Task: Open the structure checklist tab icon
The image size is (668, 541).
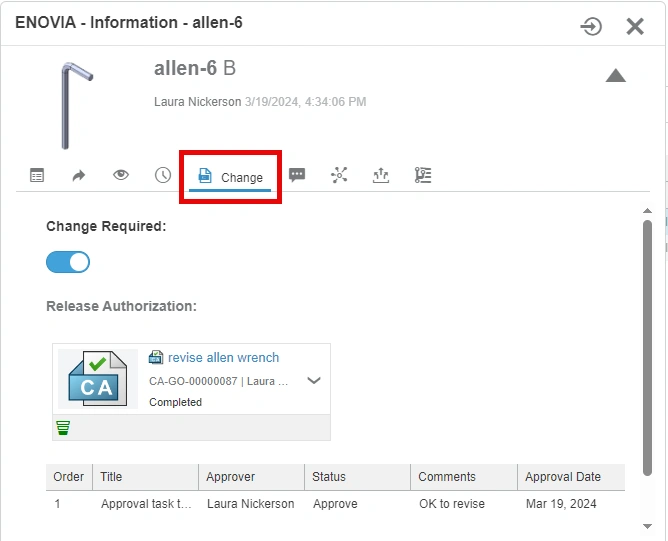Action: (423, 175)
